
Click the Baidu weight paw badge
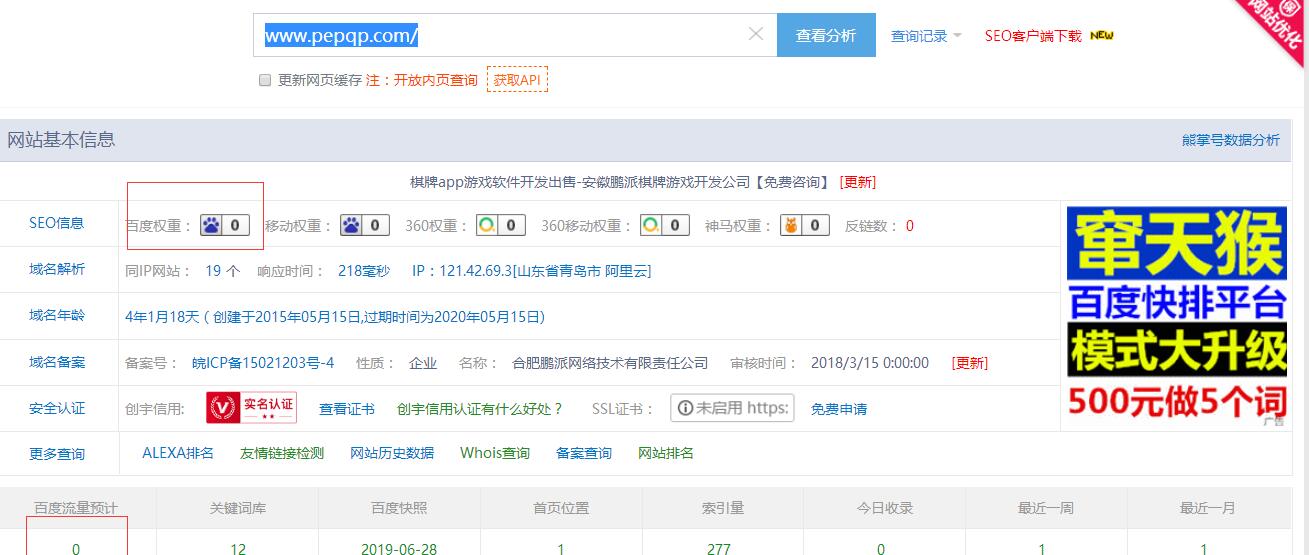[x=225, y=225]
